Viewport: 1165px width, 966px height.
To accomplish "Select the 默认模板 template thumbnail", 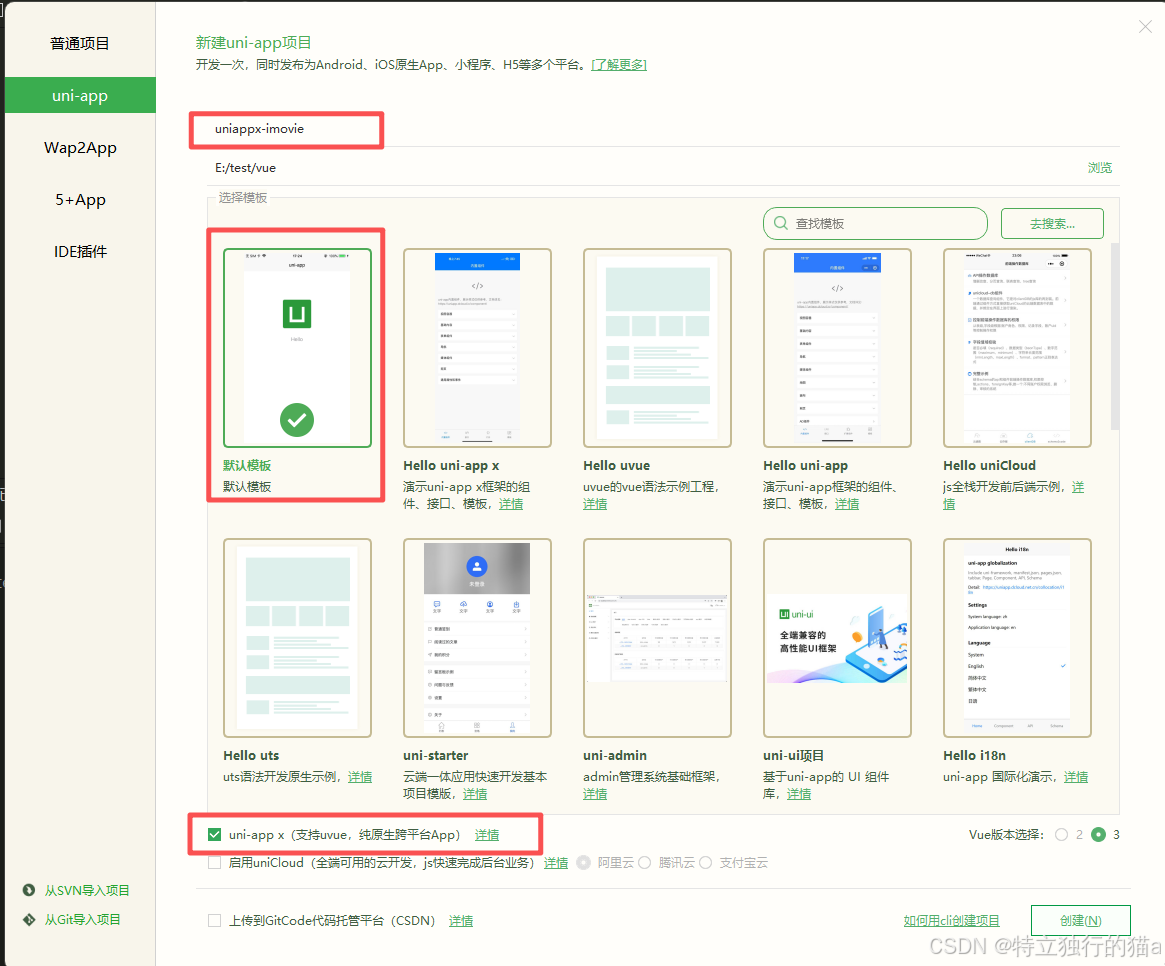I will coord(297,348).
